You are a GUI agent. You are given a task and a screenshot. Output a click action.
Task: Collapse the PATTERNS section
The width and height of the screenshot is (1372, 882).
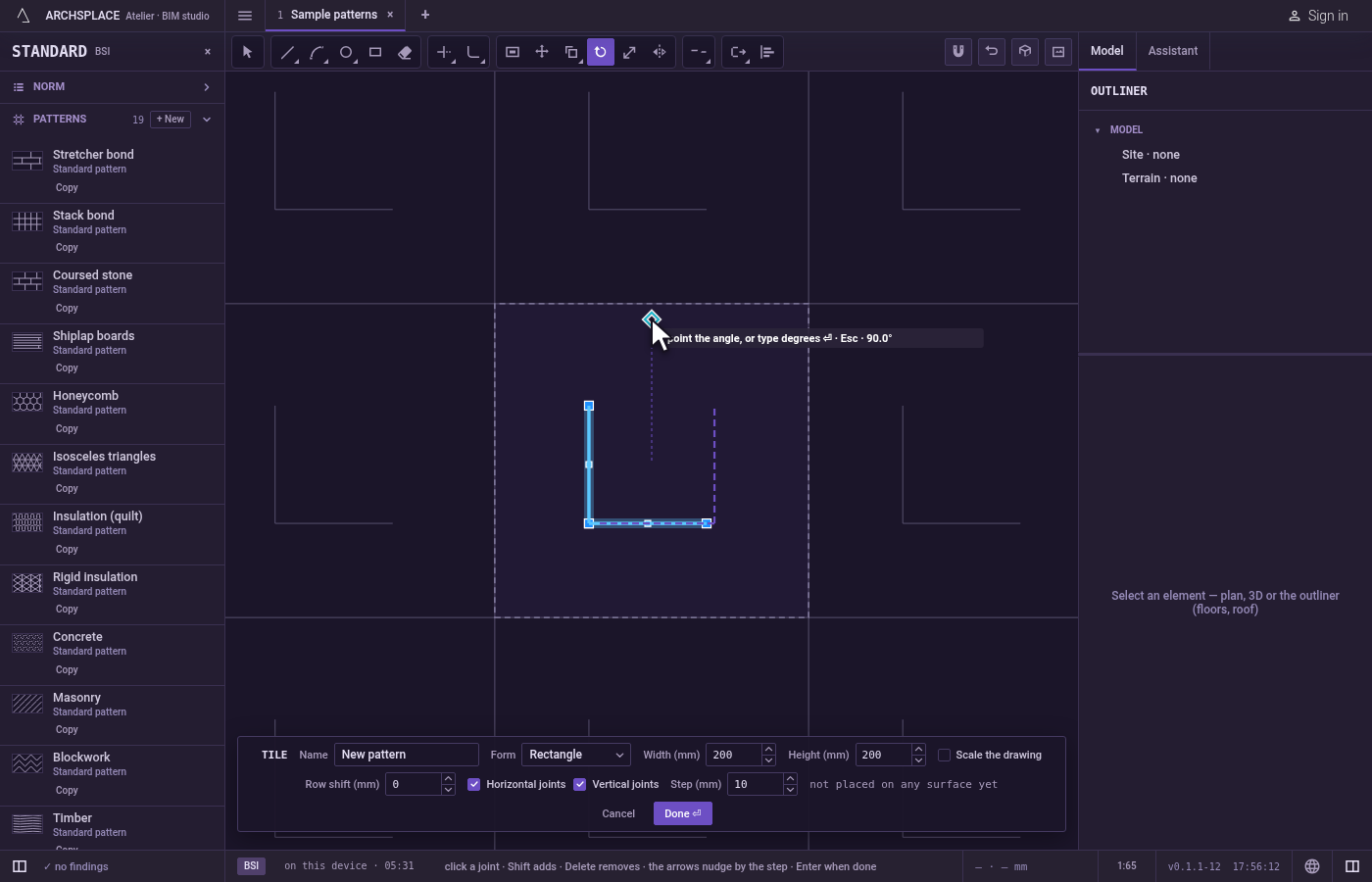[207, 120]
